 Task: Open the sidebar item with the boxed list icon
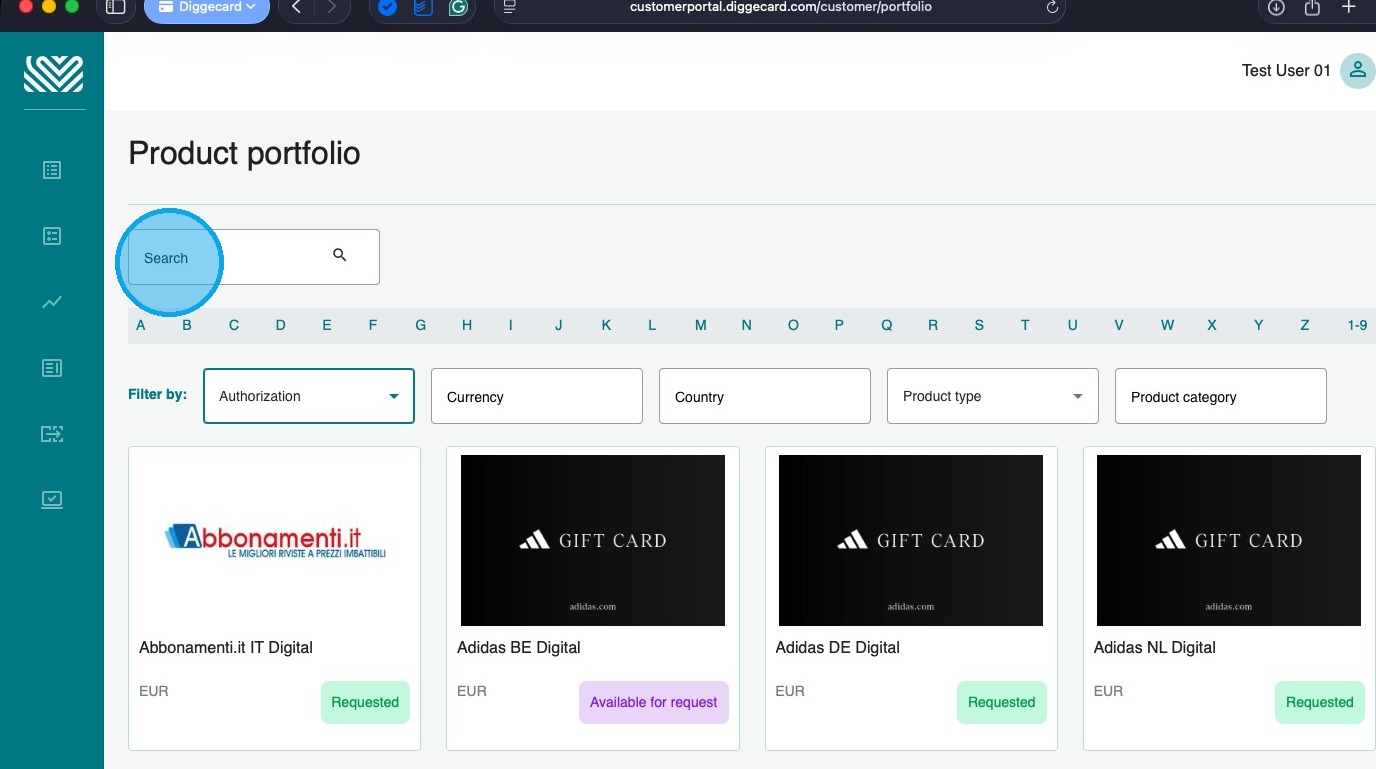click(52, 170)
